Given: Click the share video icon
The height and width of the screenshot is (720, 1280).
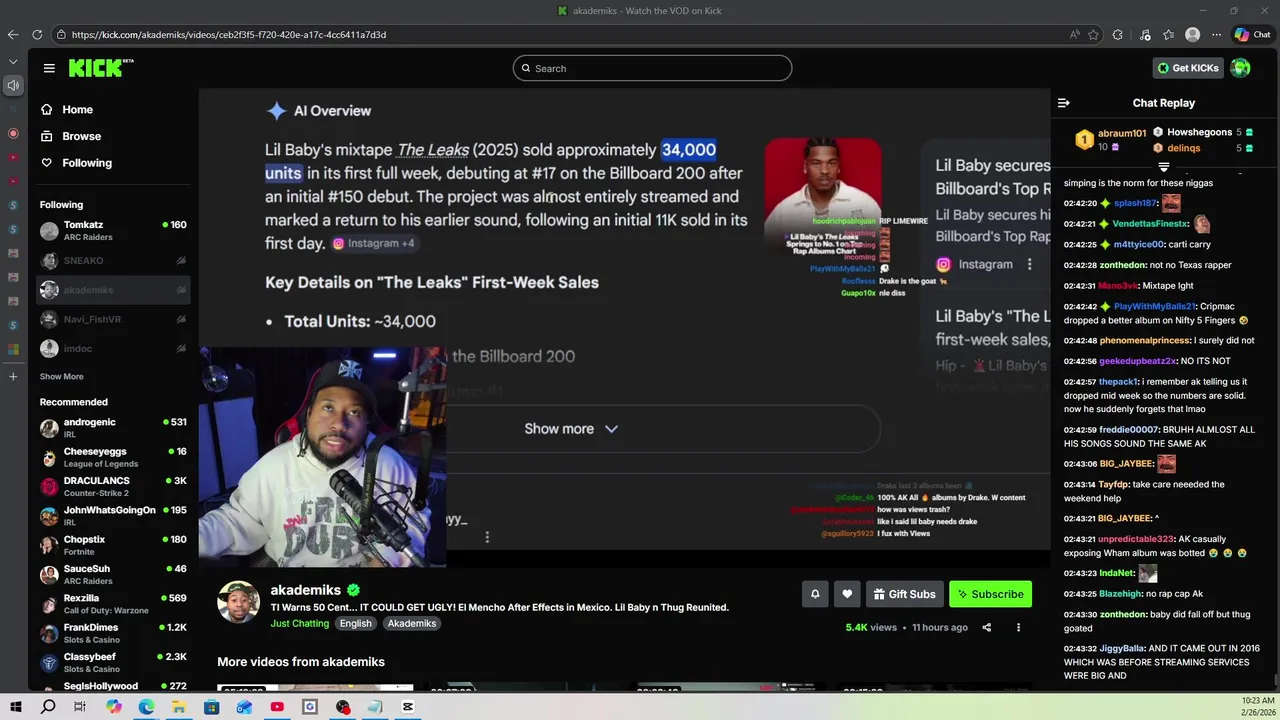Looking at the screenshot, I should click(x=986, y=628).
